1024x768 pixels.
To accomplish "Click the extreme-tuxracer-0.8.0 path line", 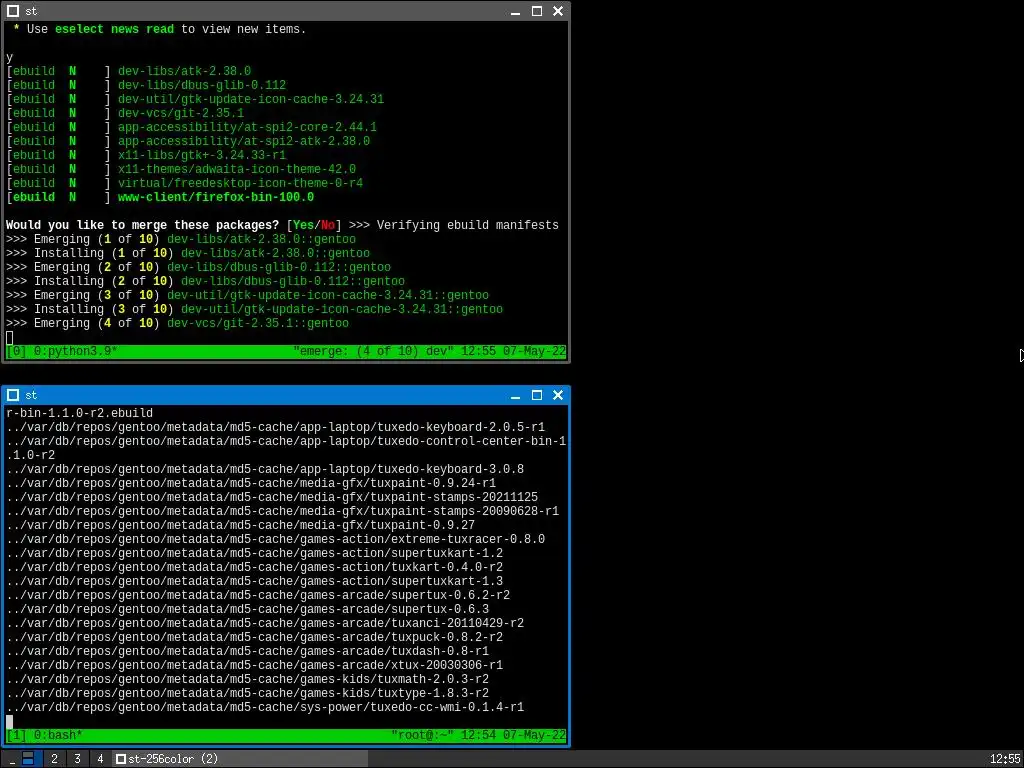I will point(276,539).
